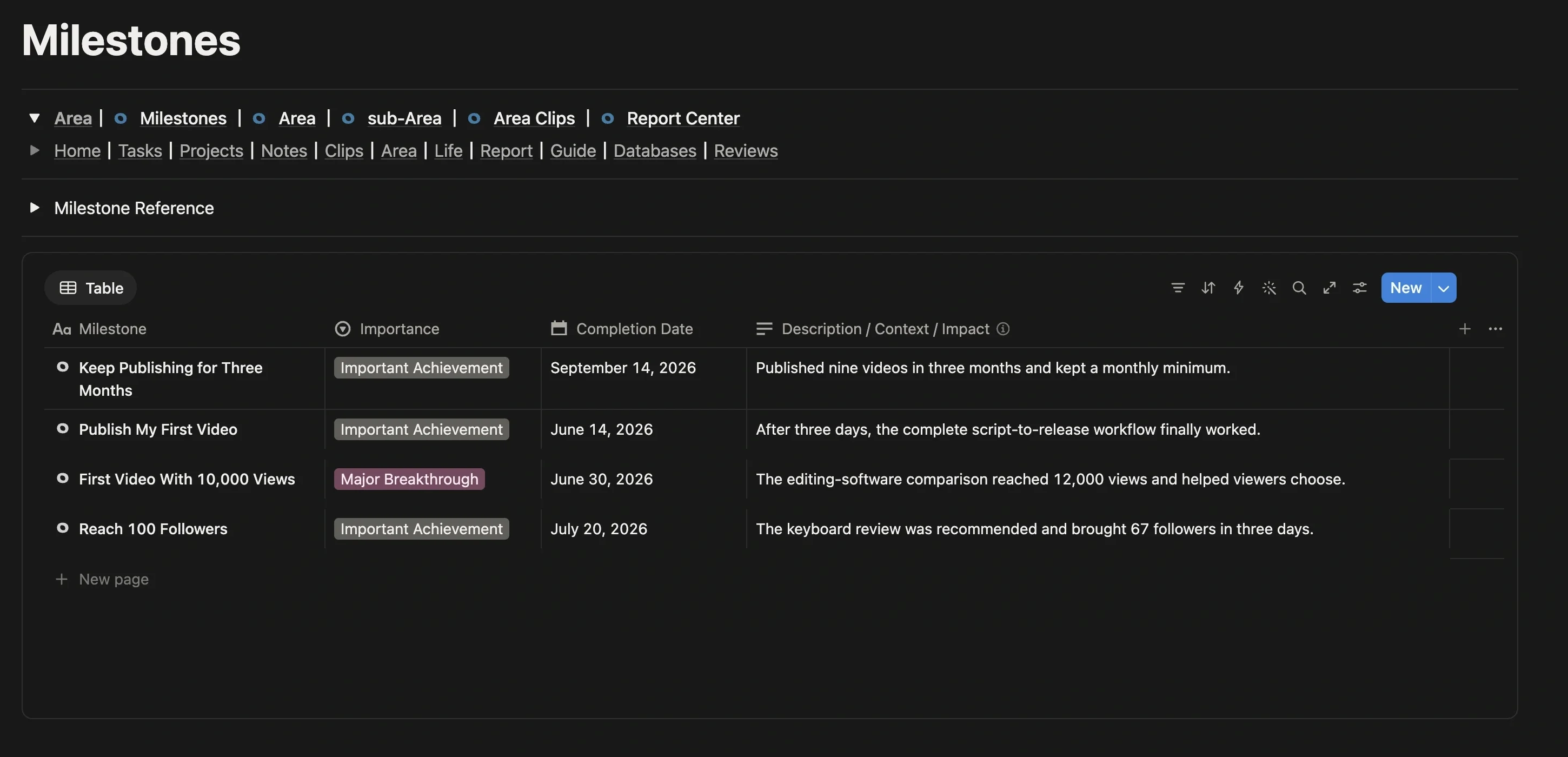Add a new property with plus icon
The image size is (1568, 757).
coord(1465,329)
